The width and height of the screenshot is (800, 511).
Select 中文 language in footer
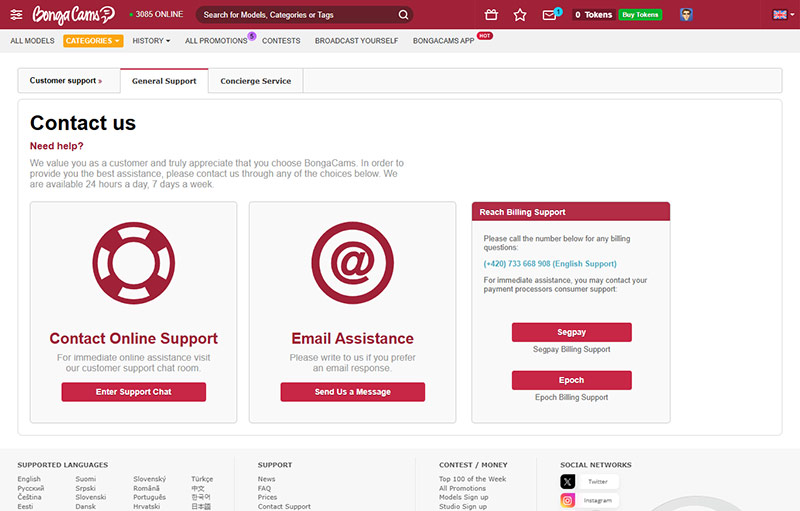[198, 488]
